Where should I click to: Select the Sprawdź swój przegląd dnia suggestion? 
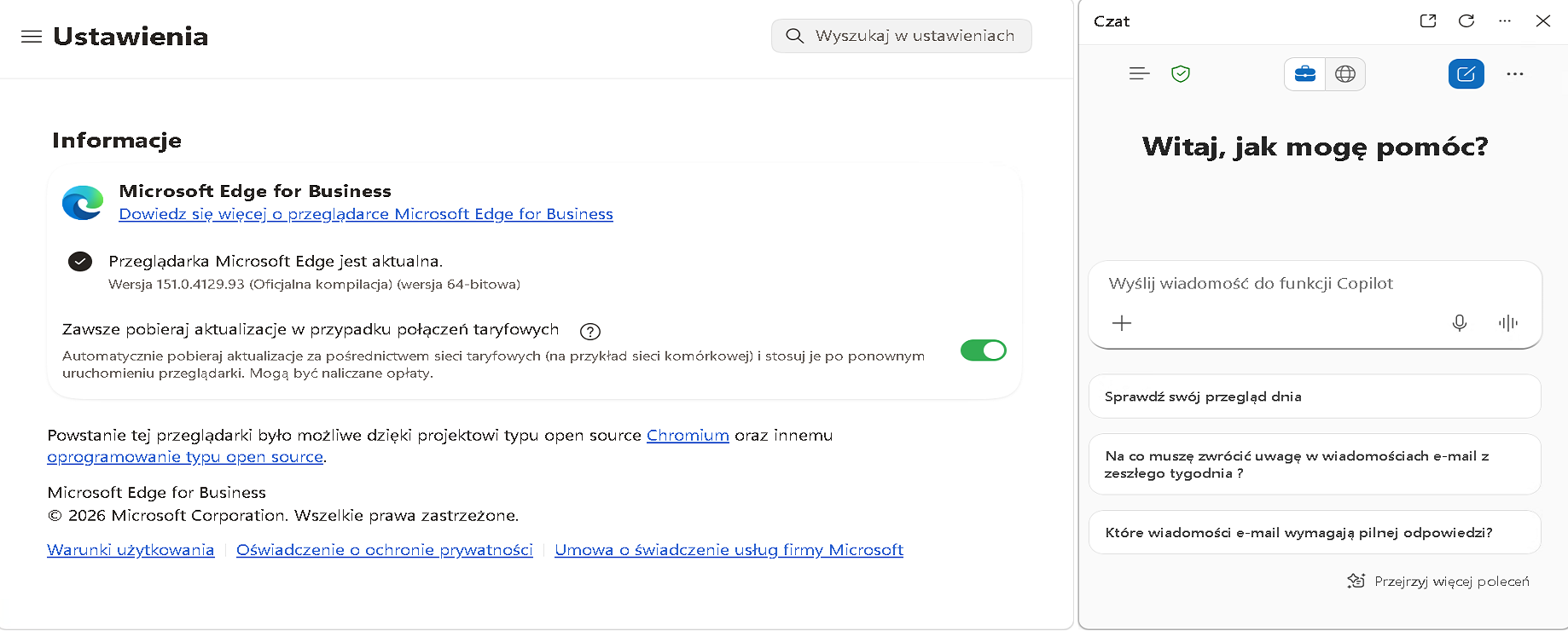[1315, 397]
